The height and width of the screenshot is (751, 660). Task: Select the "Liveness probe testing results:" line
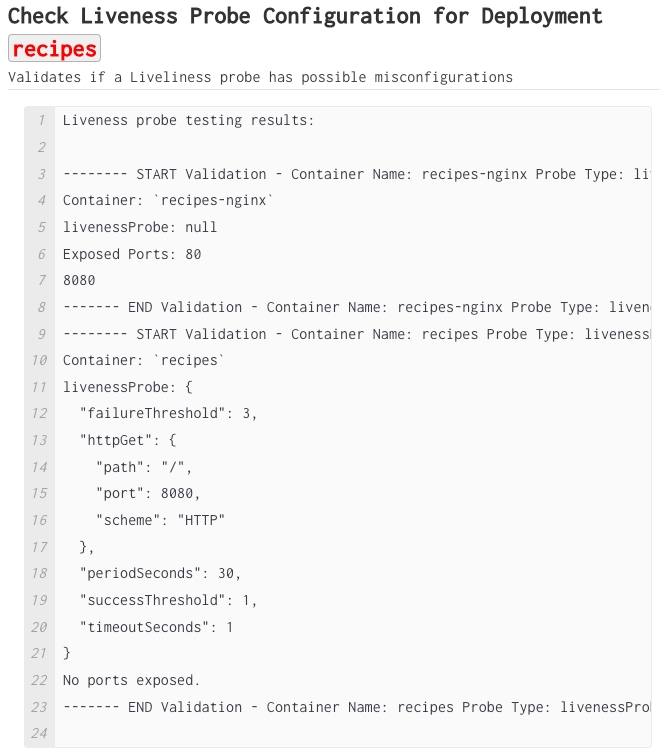(x=188, y=121)
